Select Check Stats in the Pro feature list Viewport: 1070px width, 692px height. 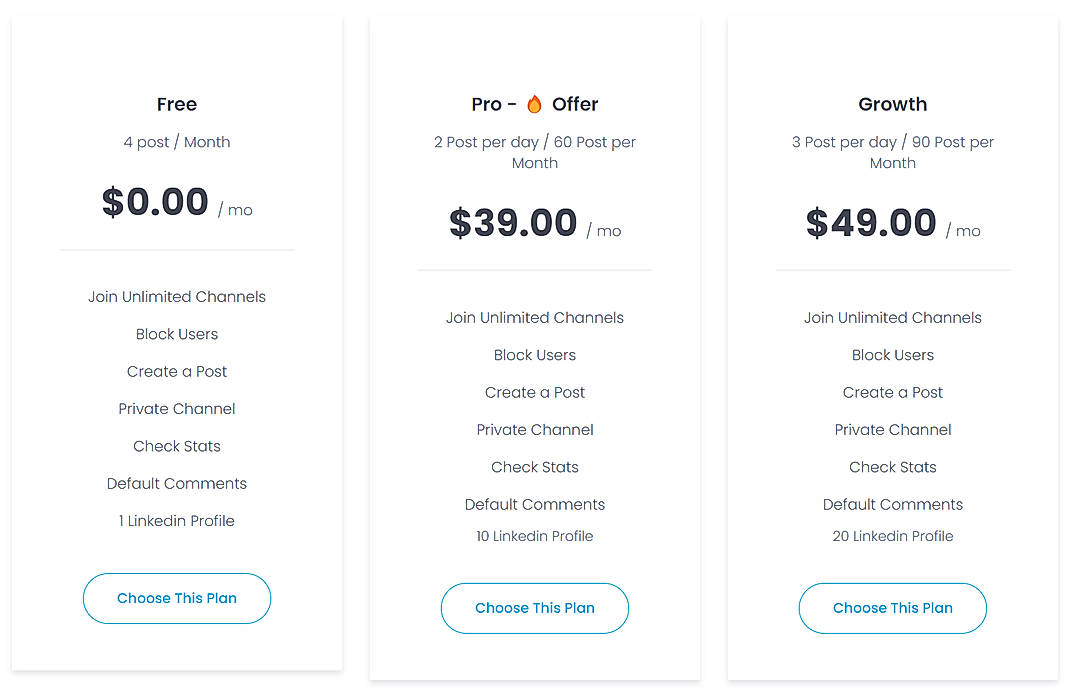coord(535,466)
